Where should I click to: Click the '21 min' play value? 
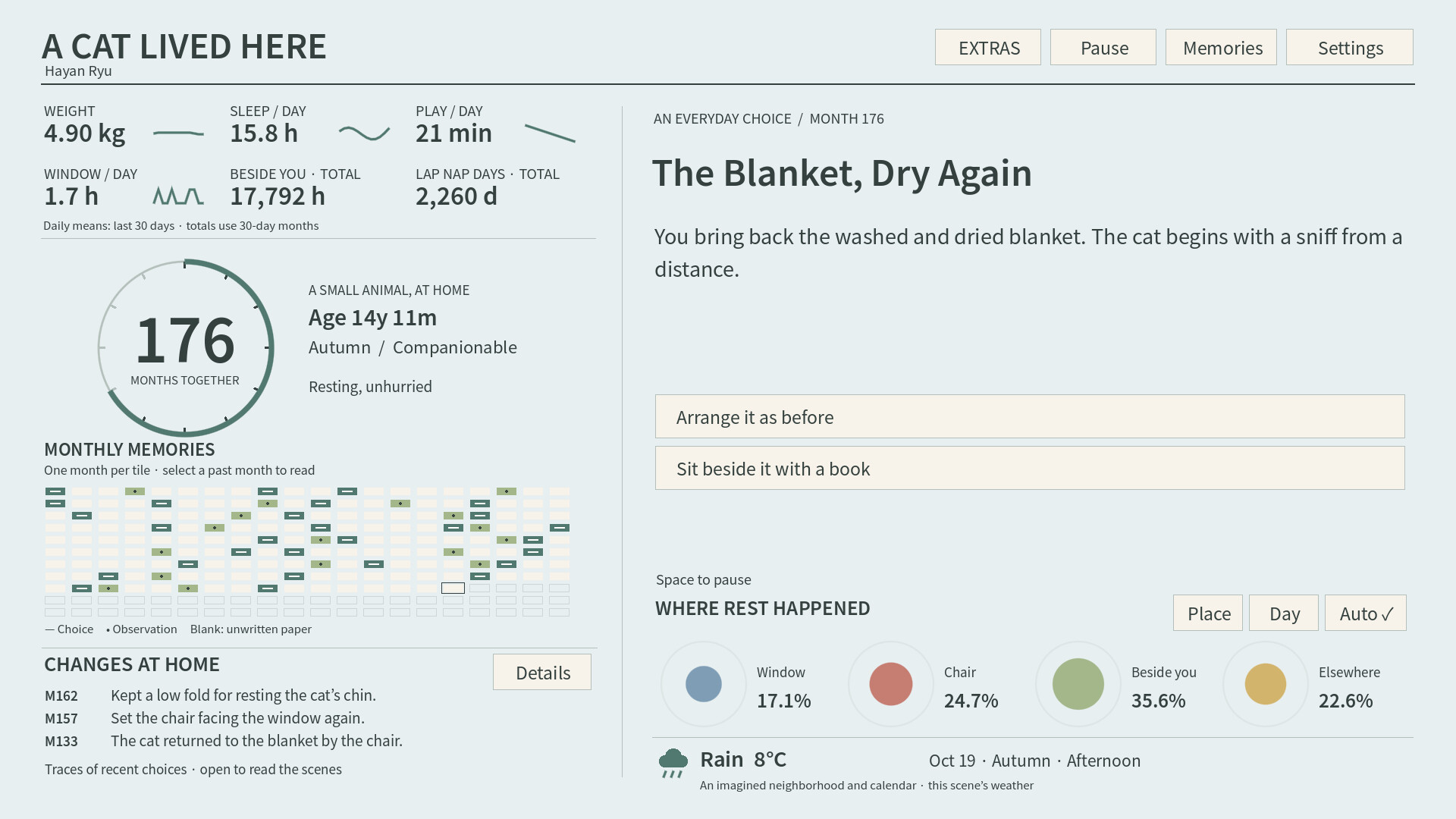(x=453, y=133)
